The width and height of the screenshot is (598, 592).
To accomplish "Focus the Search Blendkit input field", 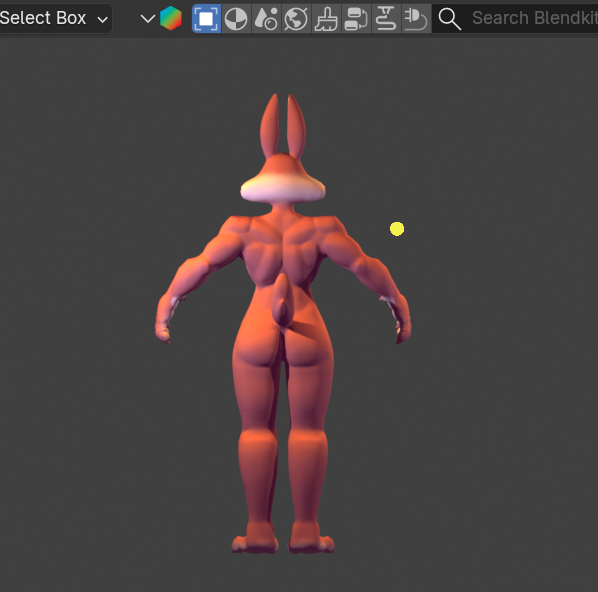I will tap(515, 18).
